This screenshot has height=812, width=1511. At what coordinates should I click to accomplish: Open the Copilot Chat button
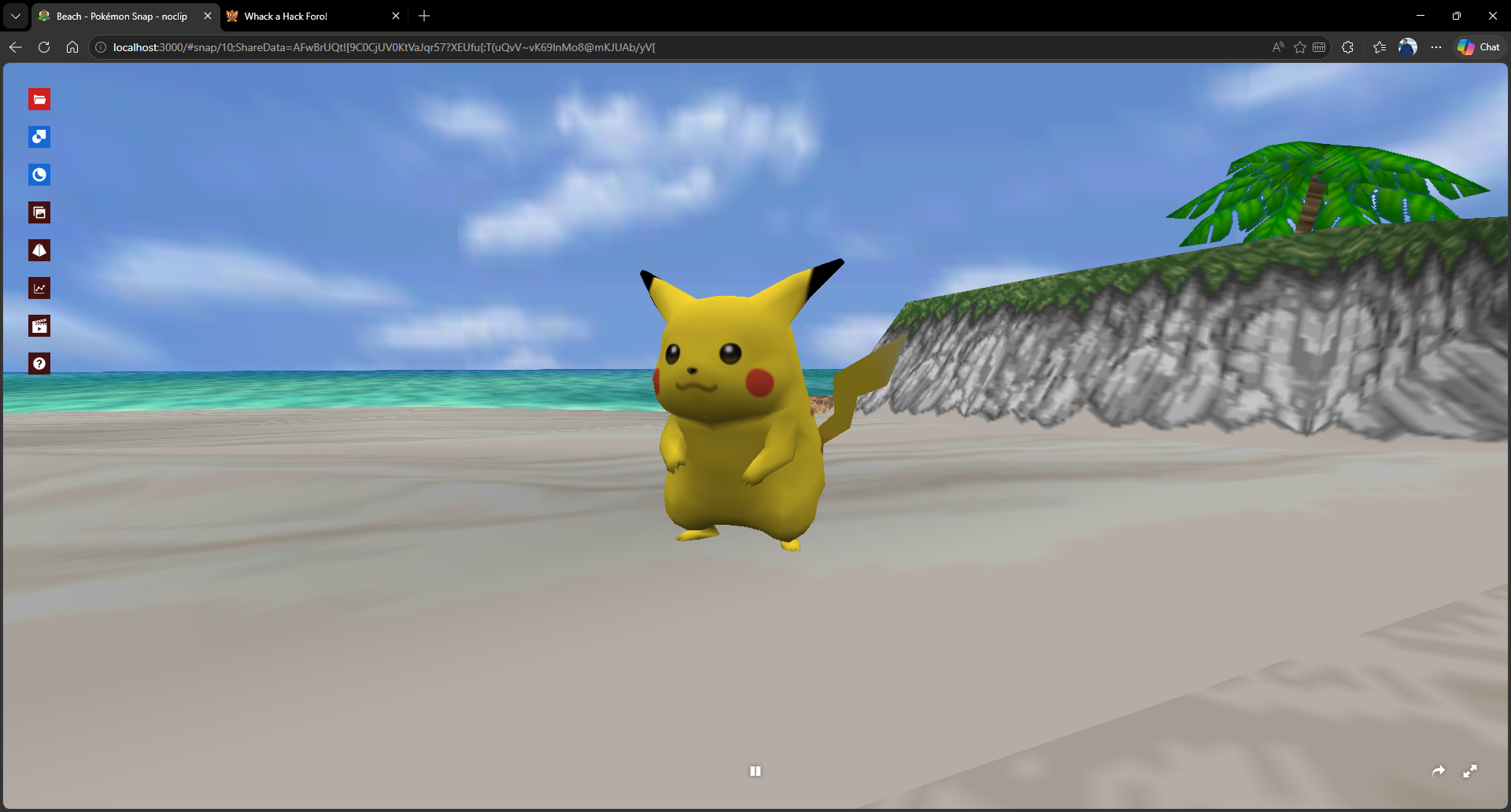click(1479, 47)
